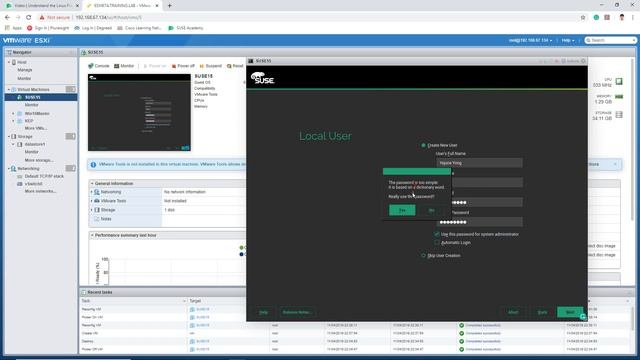Image resolution: width=640 pixels, height=360 pixels.
Task: Click the installer Help button
Action: coord(263,312)
